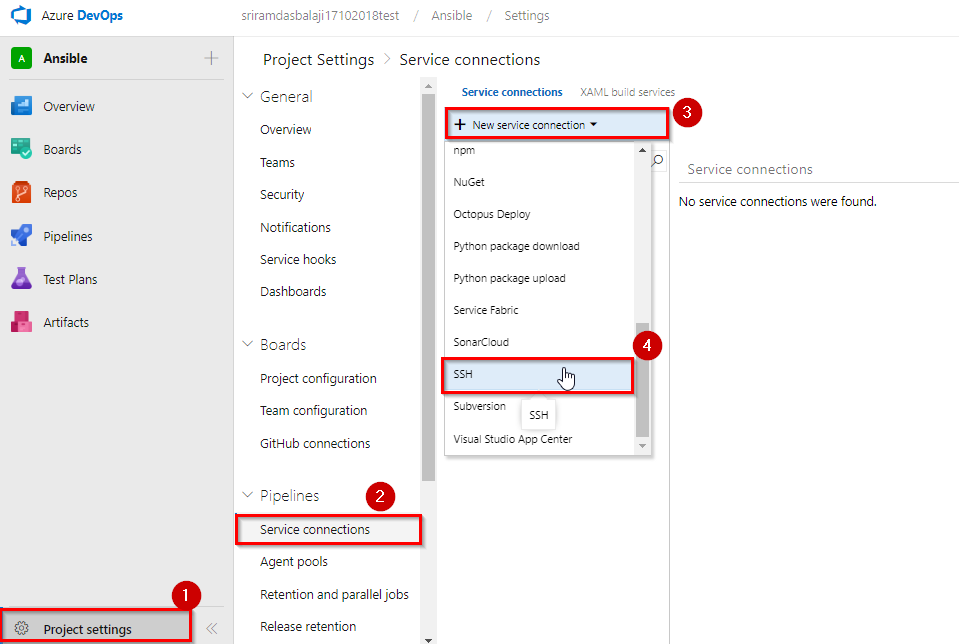Open Notifications settings page
959x644 pixels.
pyautogui.click(x=295, y=227)
